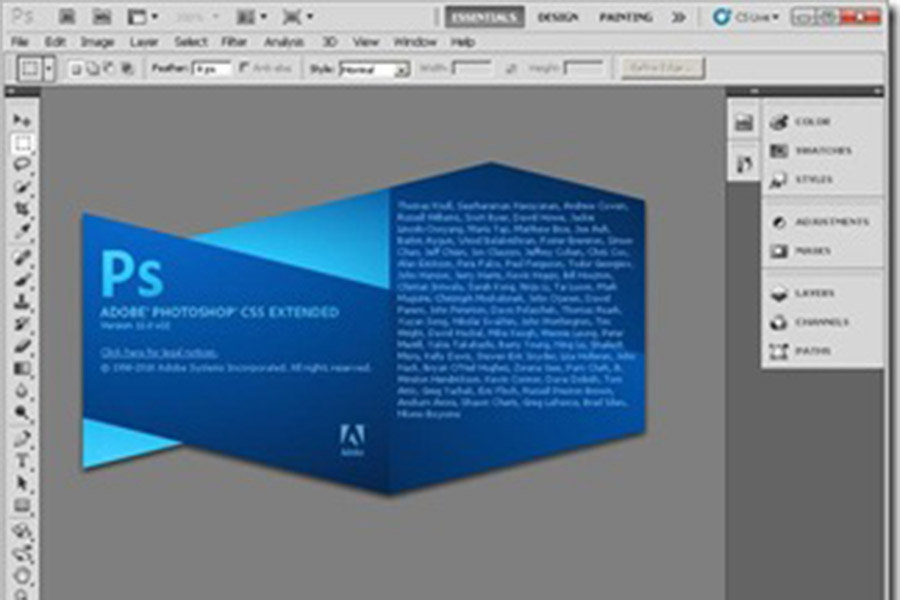The width and height of the screenshot is (900, 600).
Task: Select the Eyedropper tool
Action: [22, 231]
